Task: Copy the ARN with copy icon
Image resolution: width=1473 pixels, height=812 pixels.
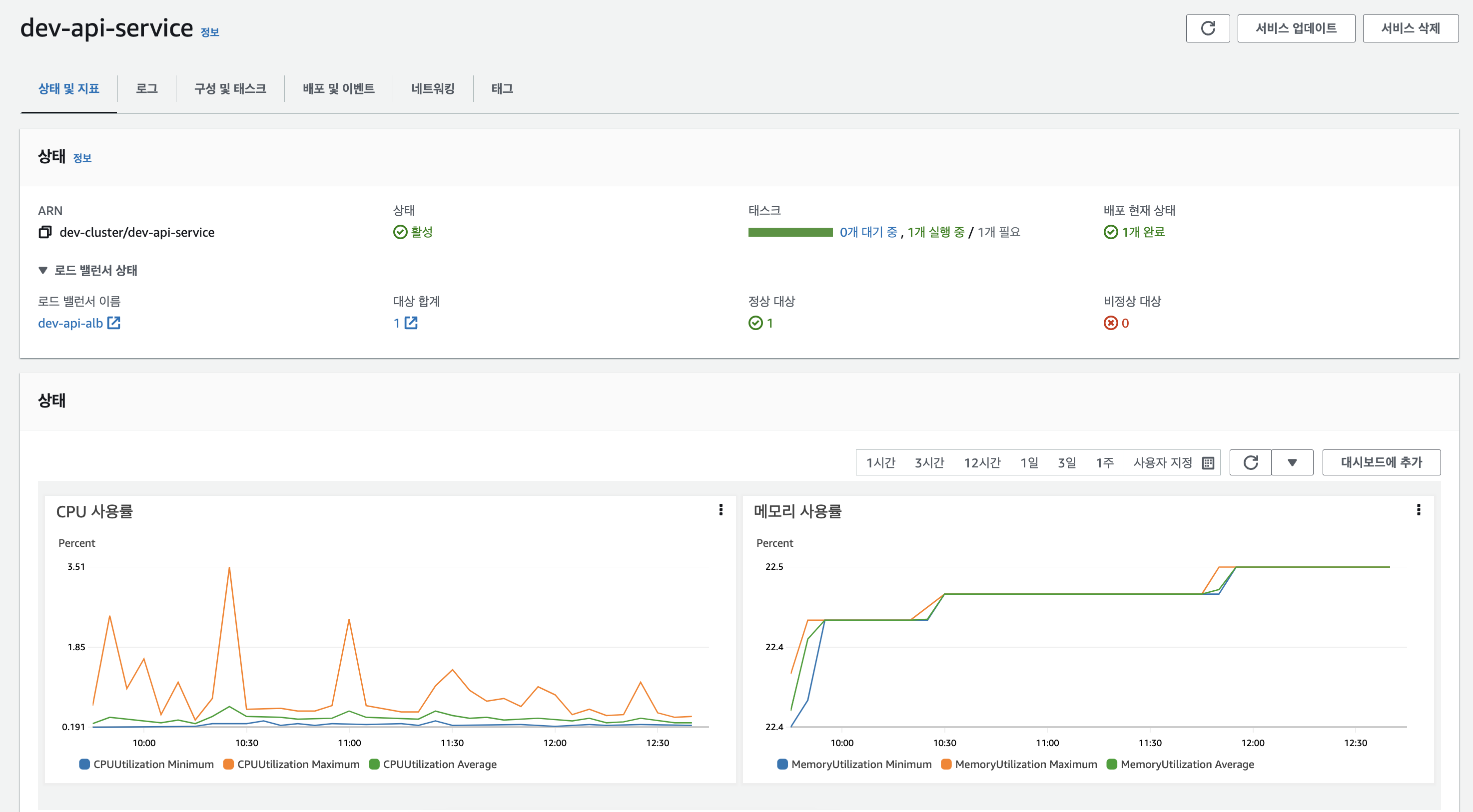Action: tap(45, 232)
